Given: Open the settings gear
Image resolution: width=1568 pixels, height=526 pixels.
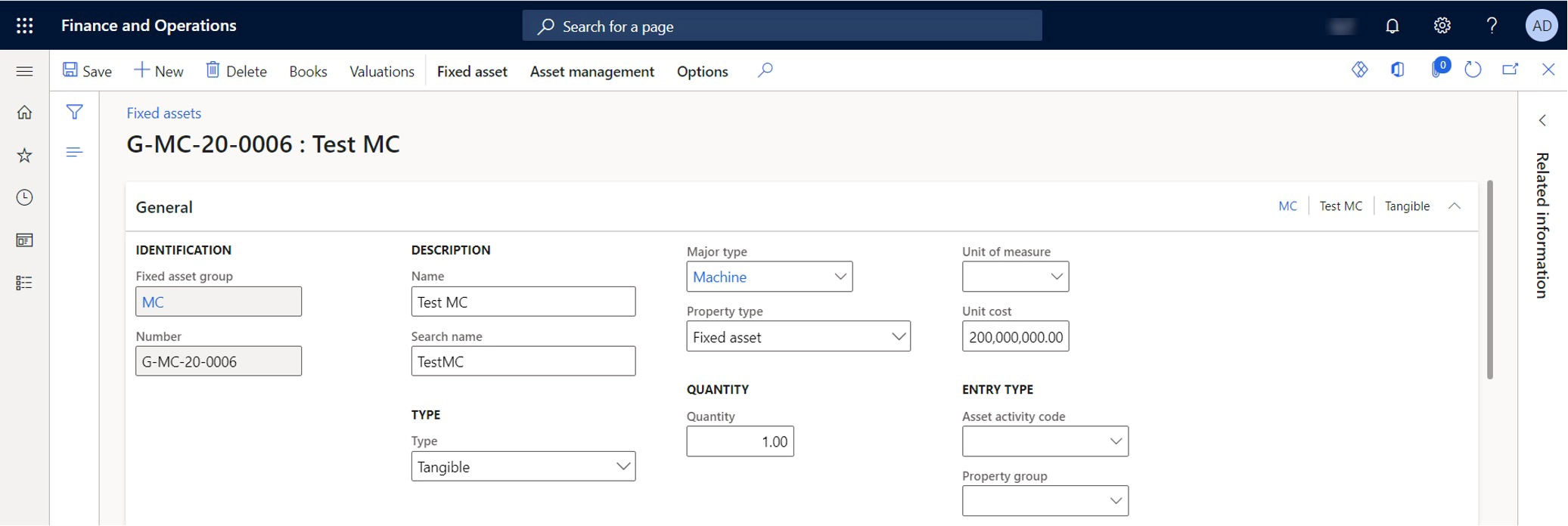Looking at the screenshot, I should (x=1442, y=26).
